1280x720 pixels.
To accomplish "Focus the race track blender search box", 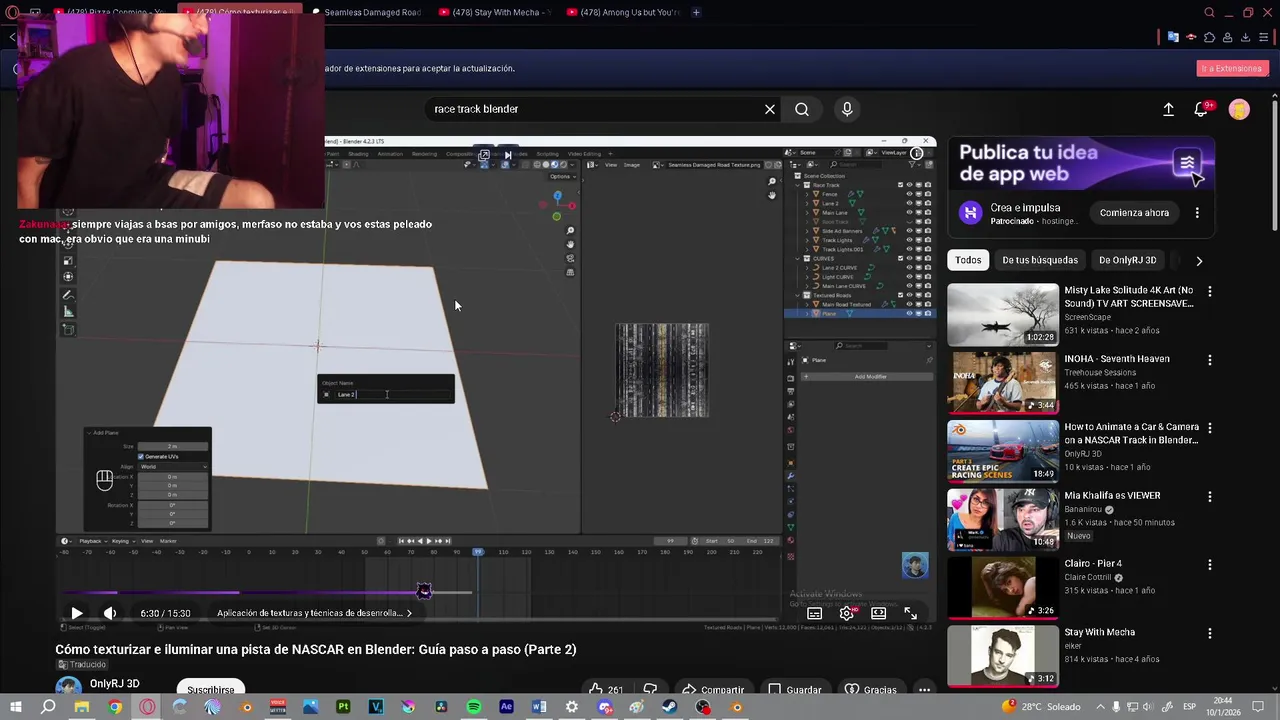I will (595, 109).
